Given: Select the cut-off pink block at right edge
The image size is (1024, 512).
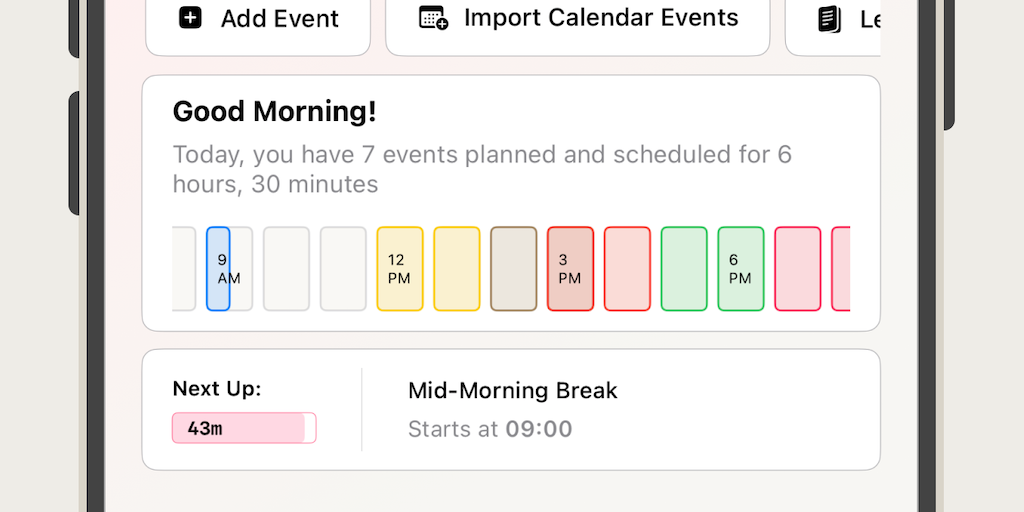Looking at the screenshot, I should tap(841, 268).
